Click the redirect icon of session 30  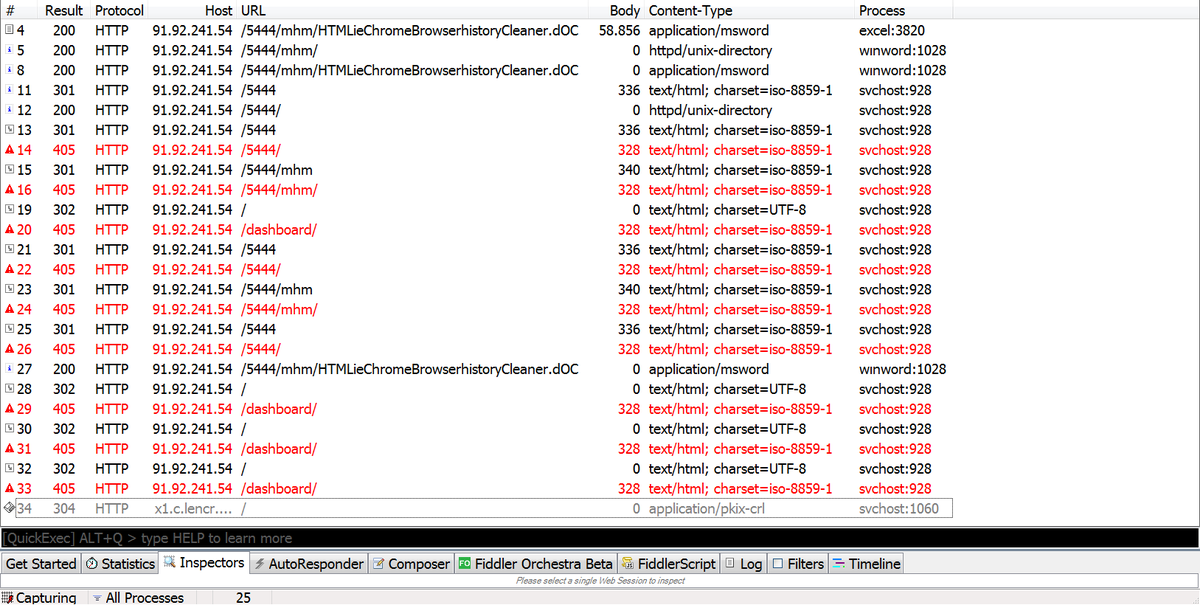coord(9,428)
